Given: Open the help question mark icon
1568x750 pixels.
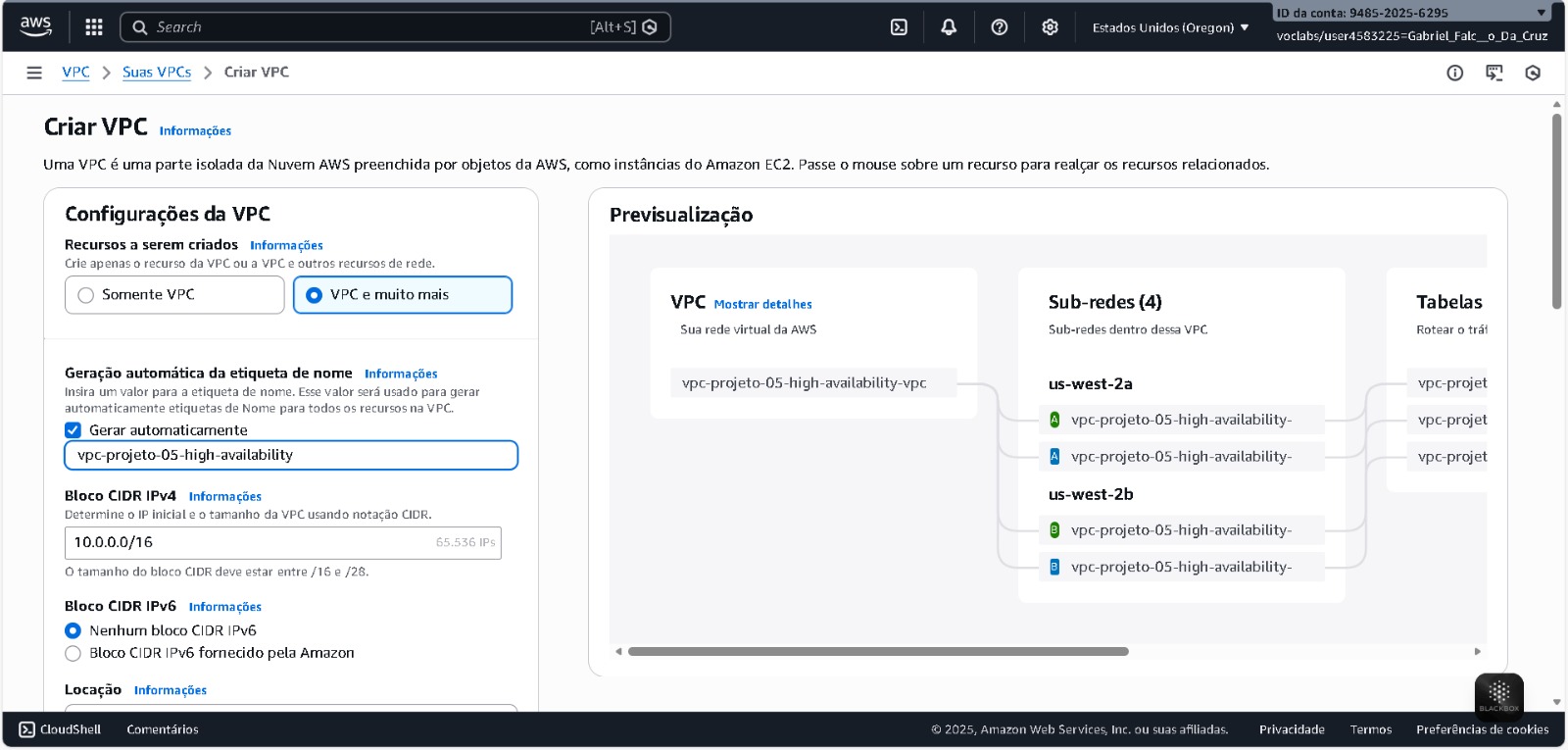Looking at the screenshot, I should pyautogui.click(x=1000, y=27).
